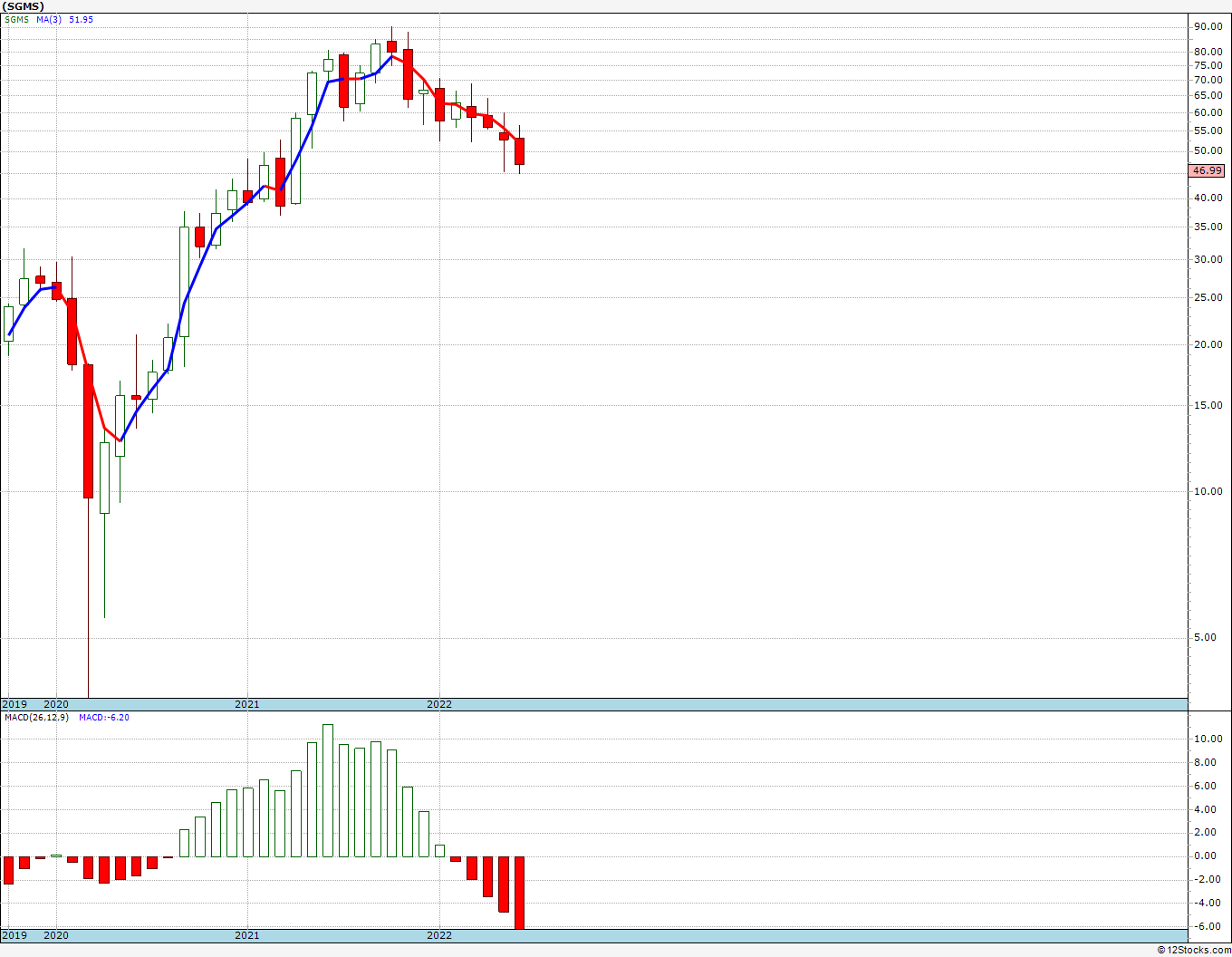Select the 65.00 price axis label
Viewport: 1232px width, 957px height.
(x=1208, y=96)
